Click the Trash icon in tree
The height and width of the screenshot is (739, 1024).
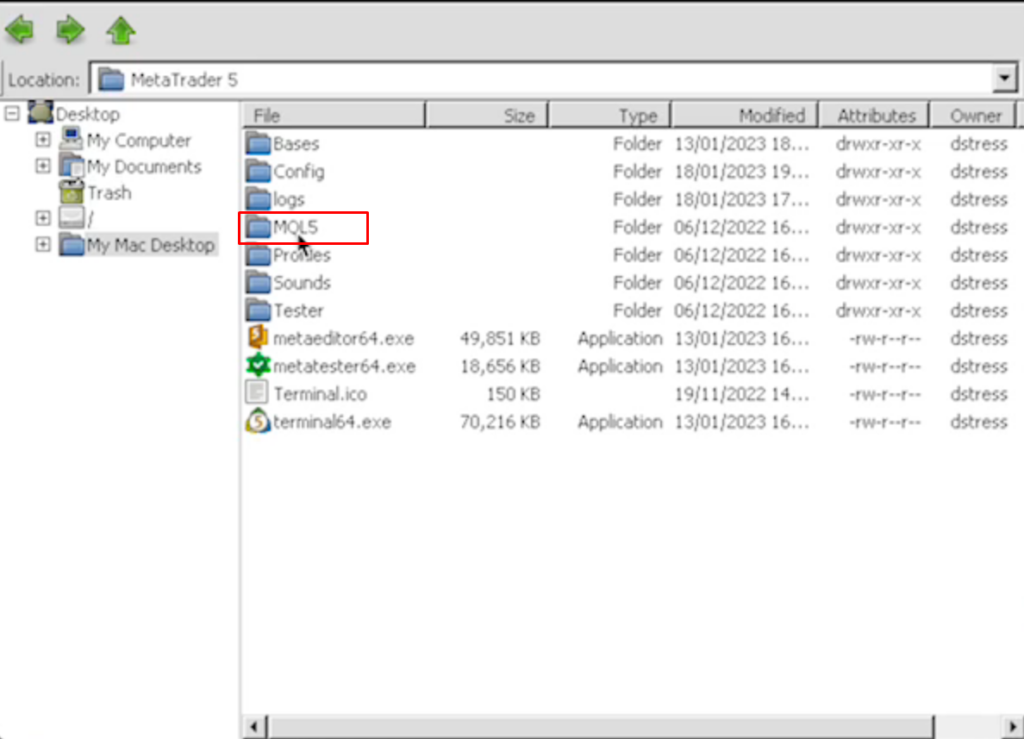coord(71,192)
